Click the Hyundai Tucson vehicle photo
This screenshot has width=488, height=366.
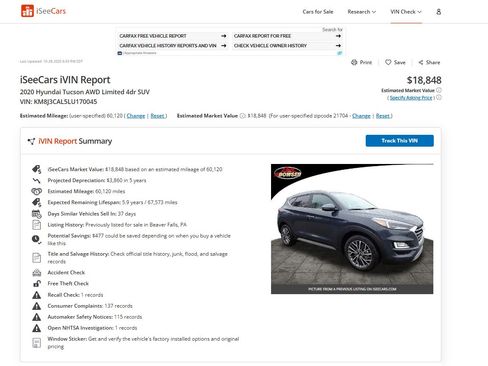coord(352,229)
